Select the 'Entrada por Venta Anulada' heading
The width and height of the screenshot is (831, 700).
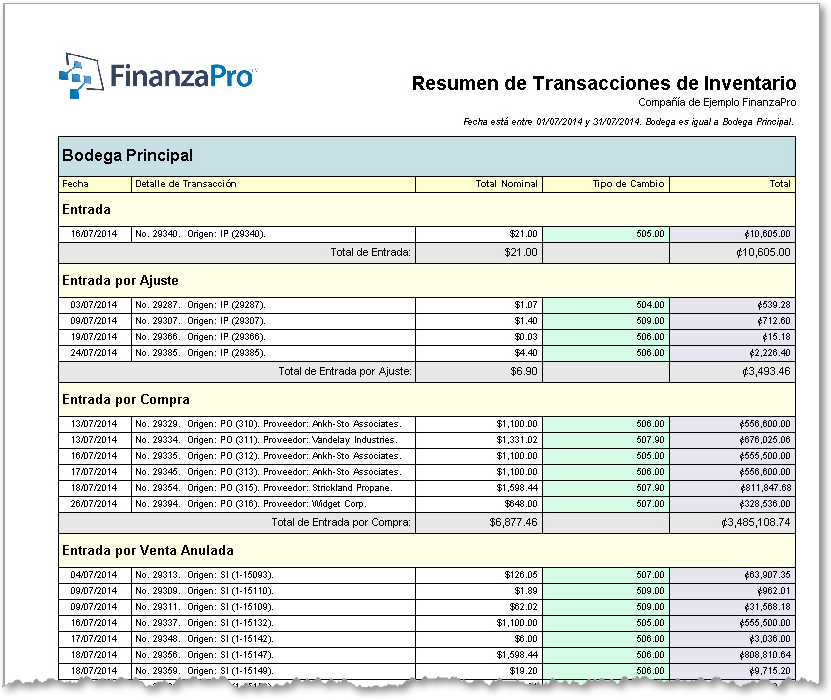(148, 551)
